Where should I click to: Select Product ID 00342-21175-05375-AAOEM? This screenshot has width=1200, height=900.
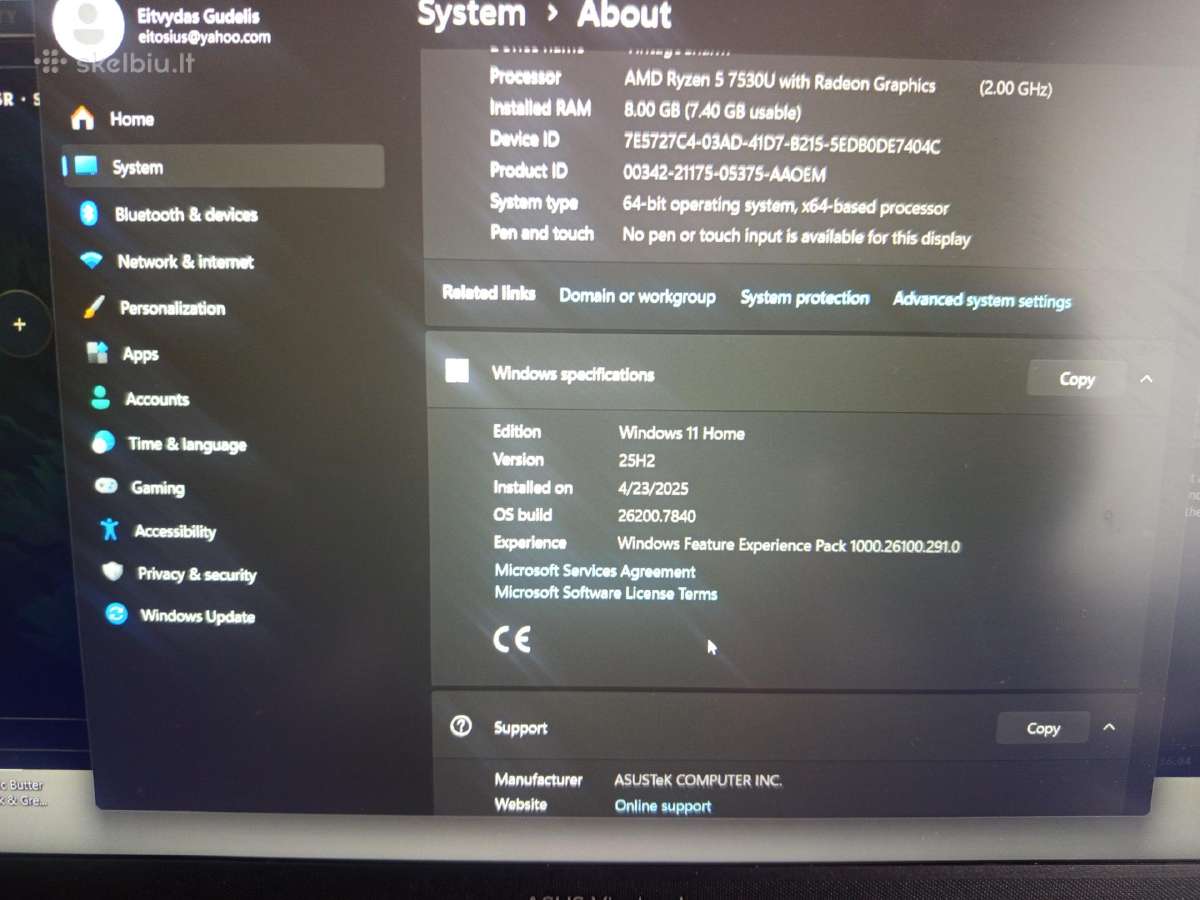(725, 173)
